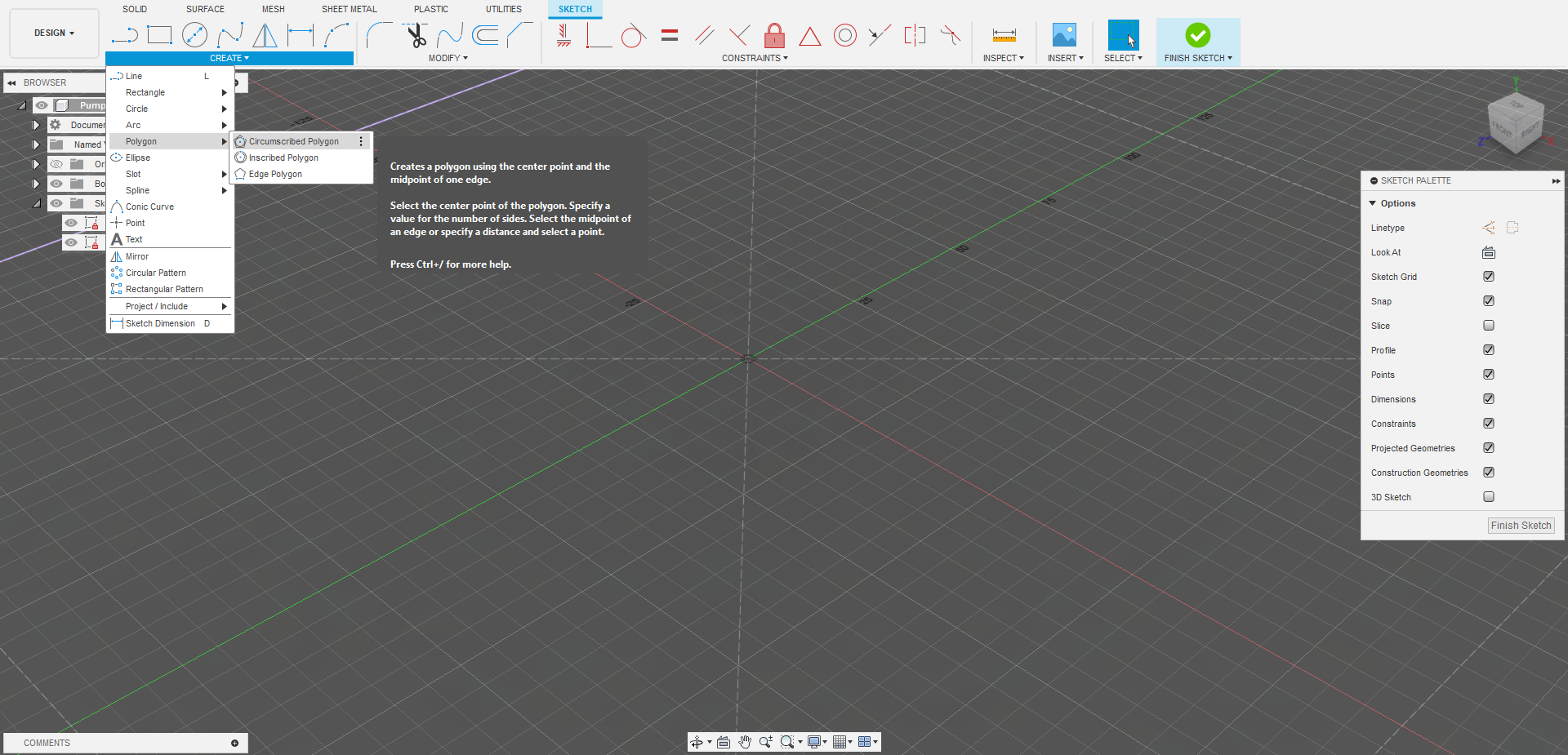Image resolution: width=1568 pixels, height=755 pixels.
Task: Expand the SELECT dropdown
Action: 1123,59
